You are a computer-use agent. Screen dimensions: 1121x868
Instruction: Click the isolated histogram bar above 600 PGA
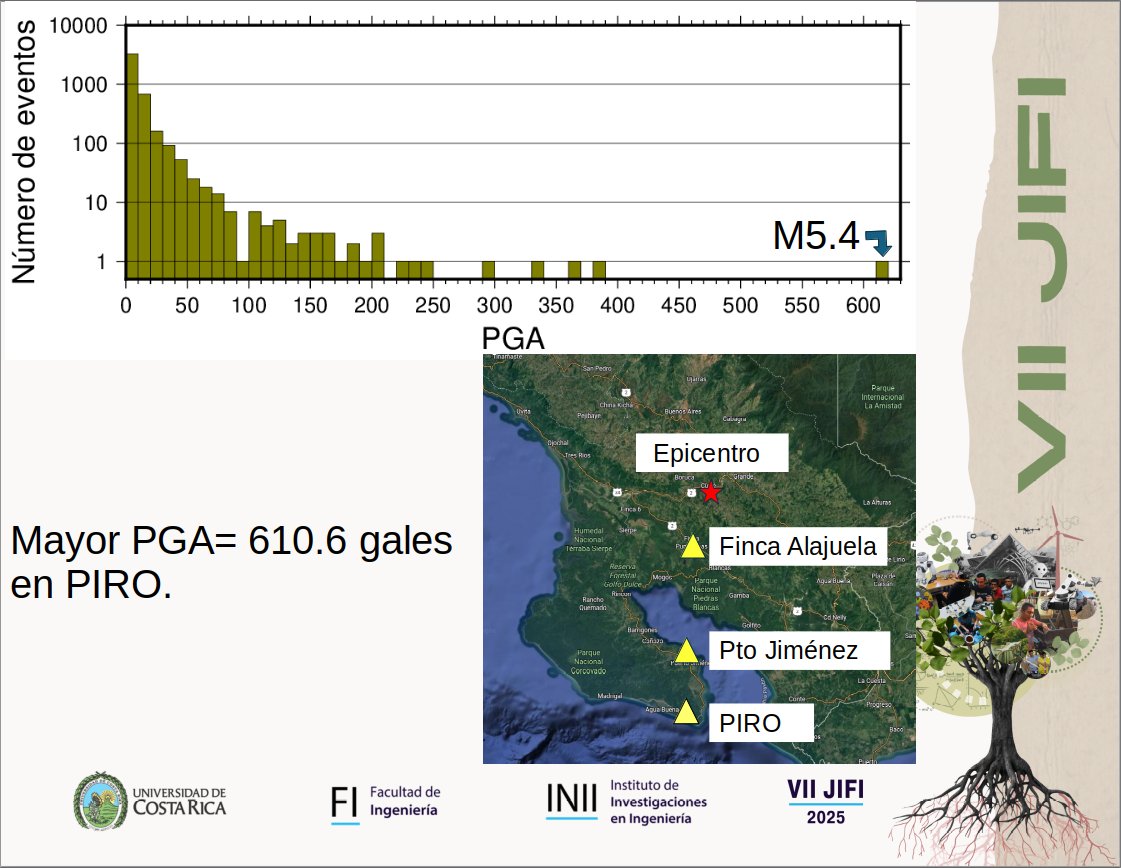pos(882,269)
